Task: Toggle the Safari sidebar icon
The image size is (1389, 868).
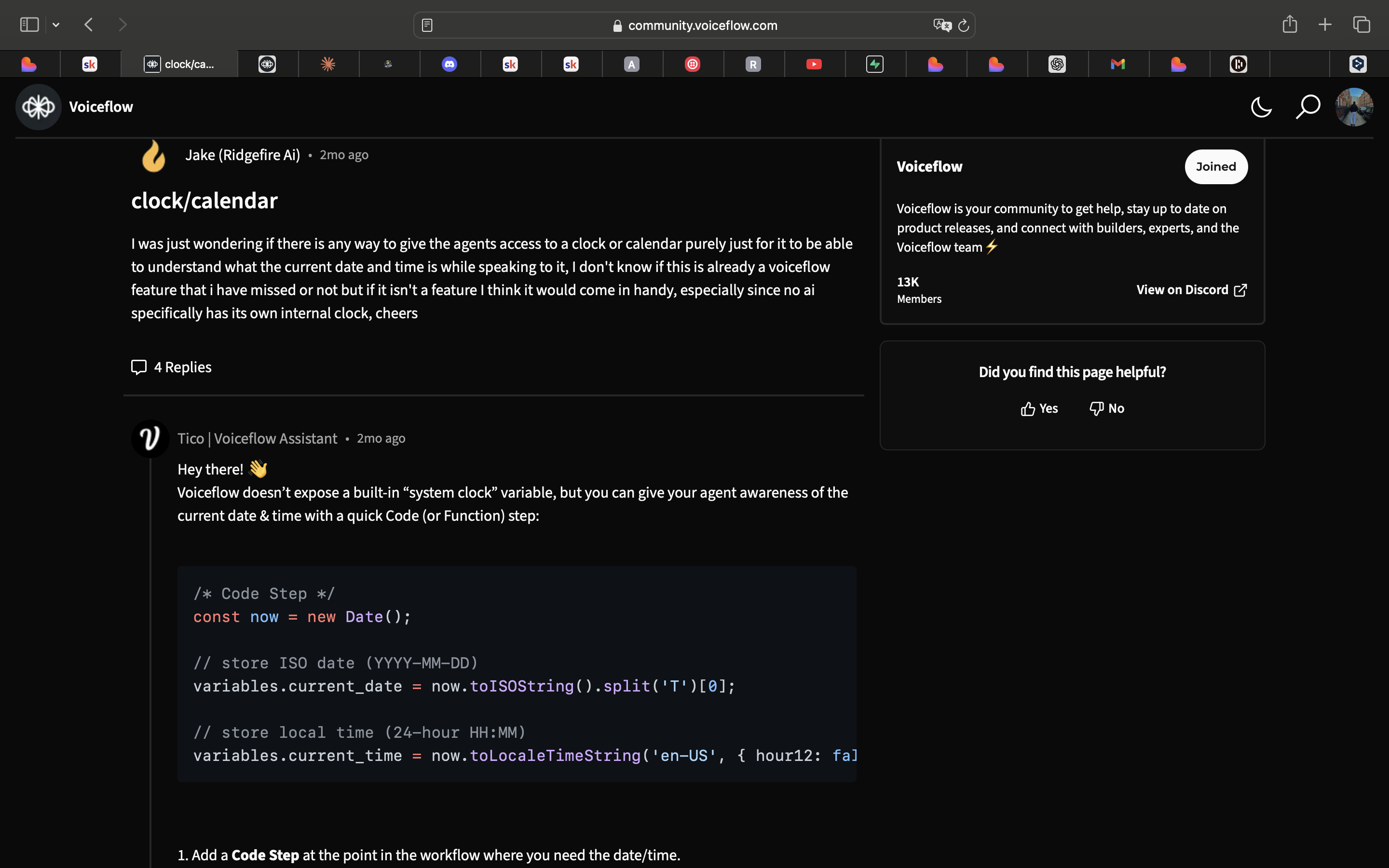Action: [29, 25]
